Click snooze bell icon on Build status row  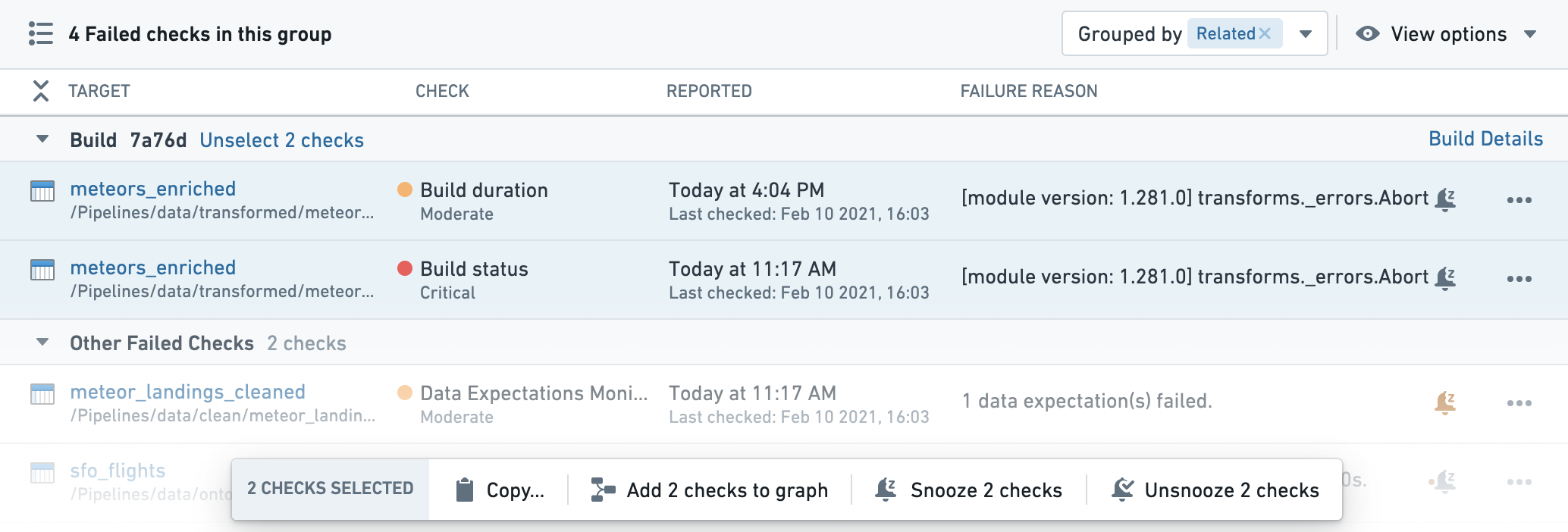[1445, 278]
